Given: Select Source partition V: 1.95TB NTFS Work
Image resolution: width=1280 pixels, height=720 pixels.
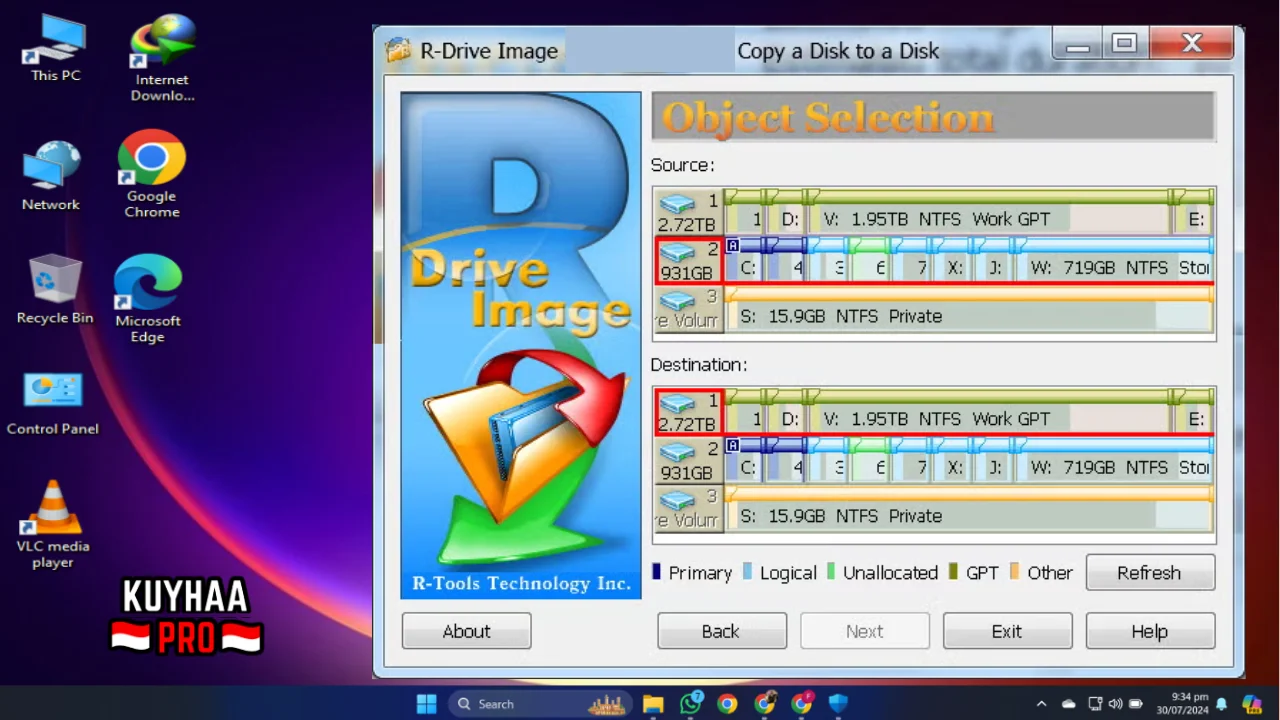Looking at the screenshot, I should (x=988, y=212).
